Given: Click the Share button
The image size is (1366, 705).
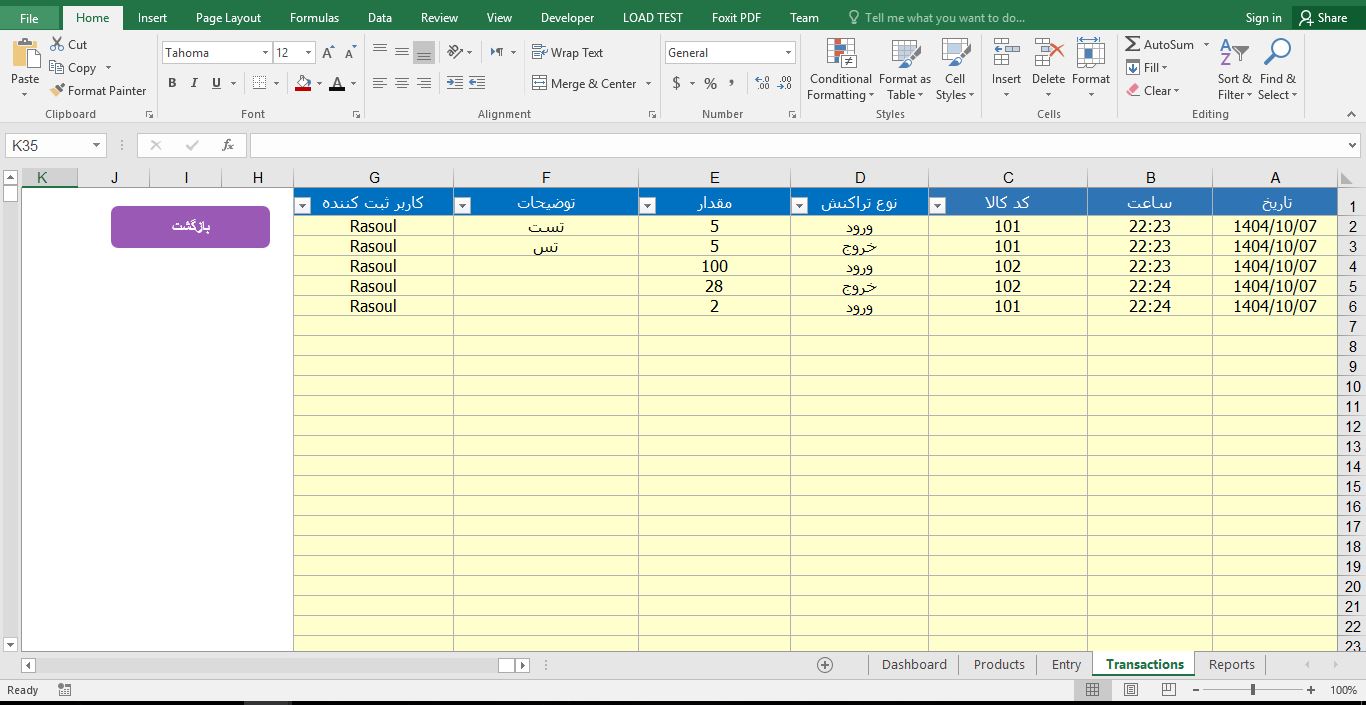Looking at the screenshot, I should click(x=1322, y=17).
